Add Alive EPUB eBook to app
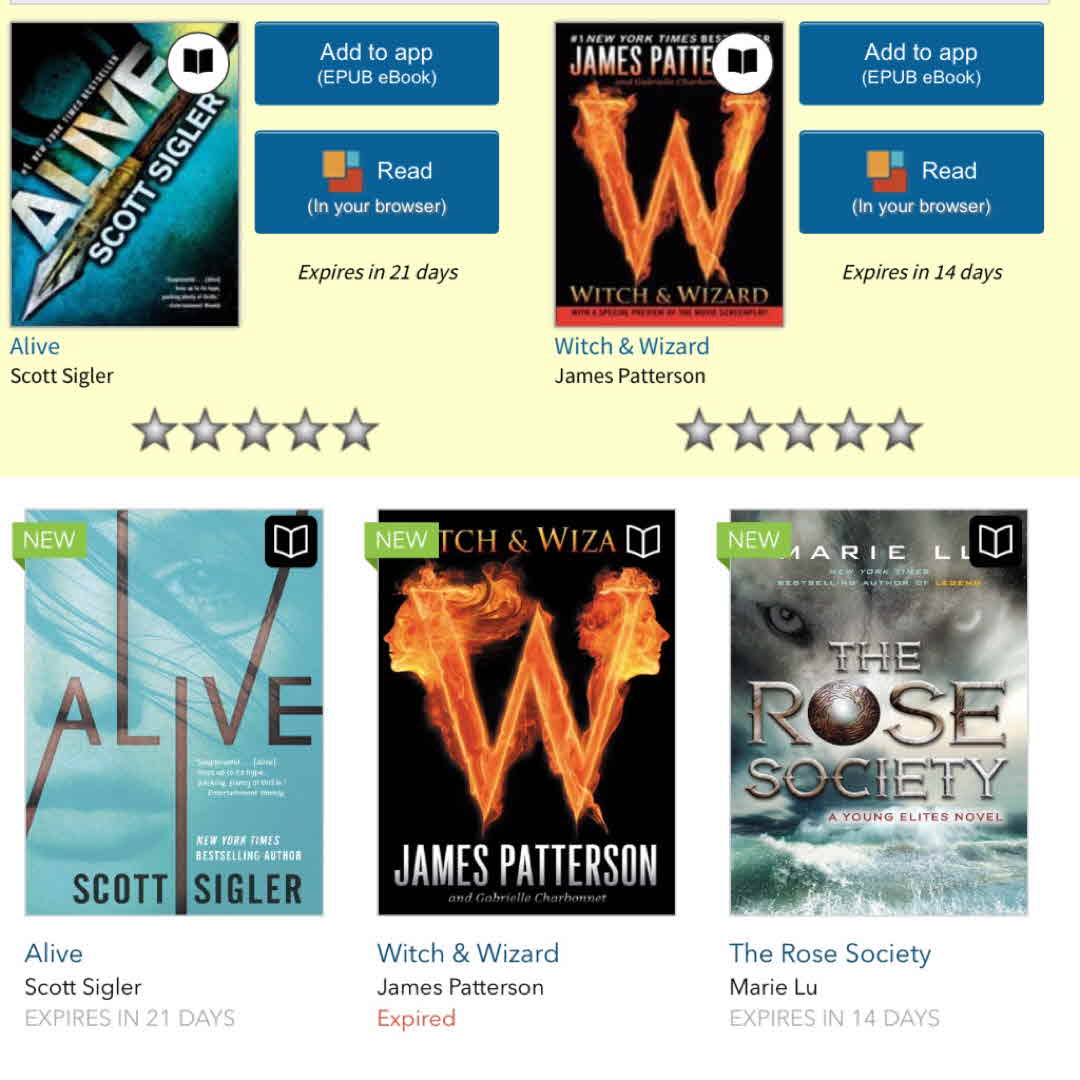1080x1080 pixels. 377,63
